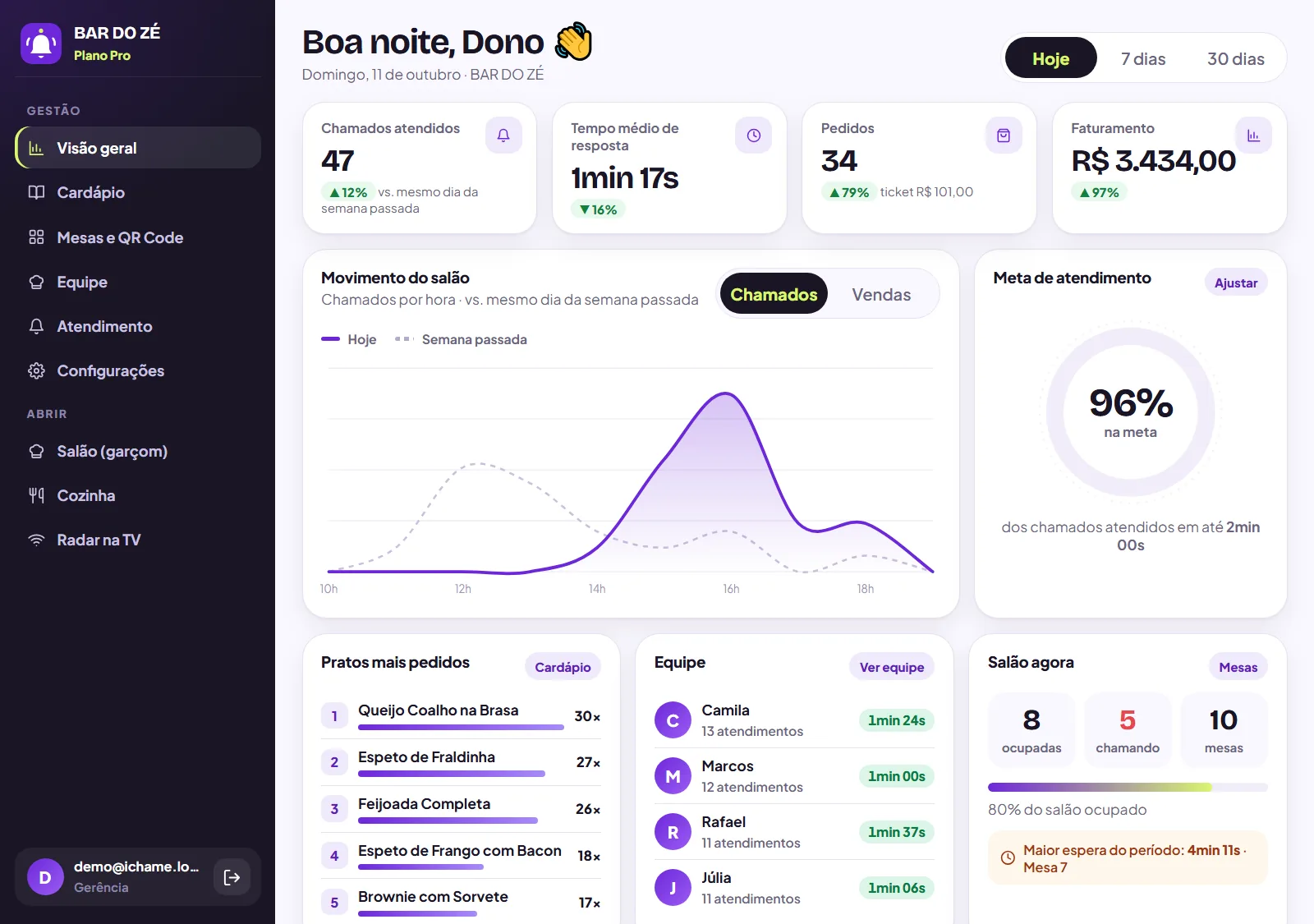Screen dimensions: 1314x924
Task: Click the Semana passada legend entry
Action: tap(462, 339)
